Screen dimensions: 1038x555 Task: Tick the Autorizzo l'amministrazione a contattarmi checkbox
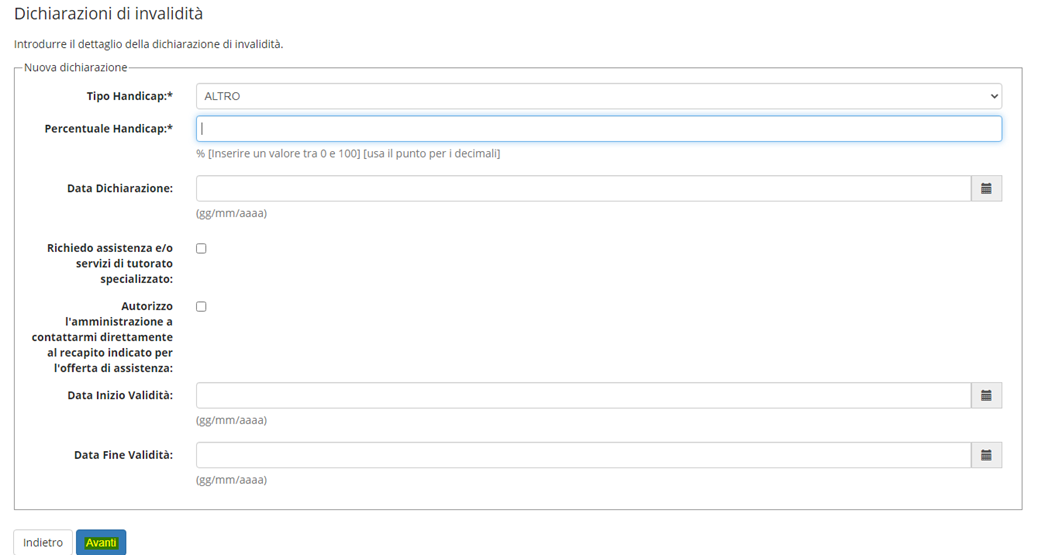pos(201,307)
